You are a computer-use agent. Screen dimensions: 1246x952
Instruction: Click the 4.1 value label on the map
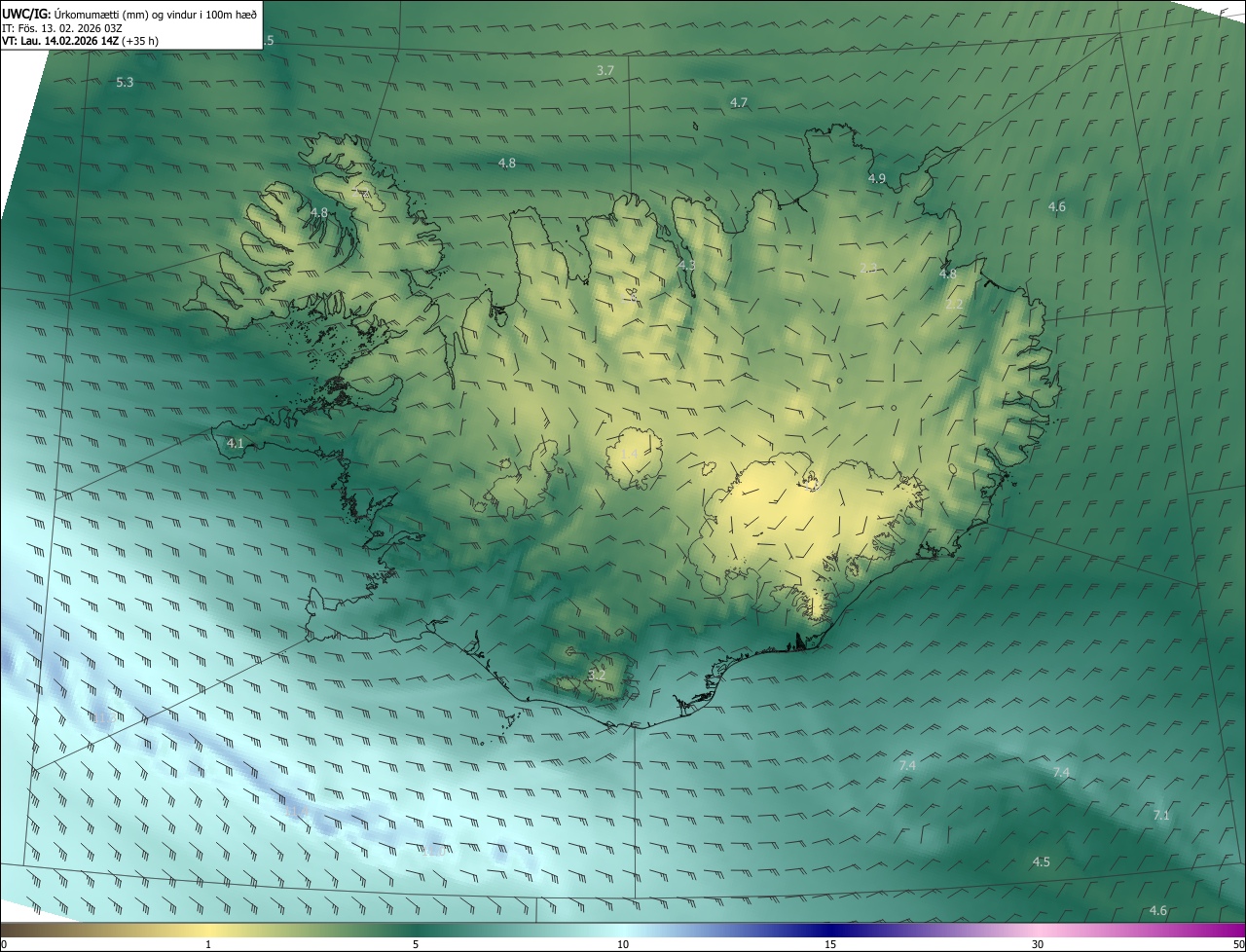coord(235,443)
